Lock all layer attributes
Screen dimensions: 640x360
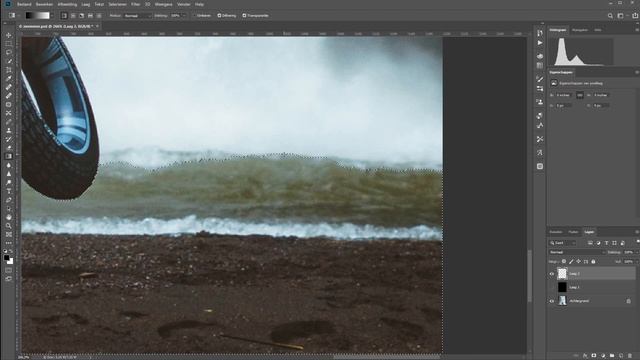click(x=593, y=262)
